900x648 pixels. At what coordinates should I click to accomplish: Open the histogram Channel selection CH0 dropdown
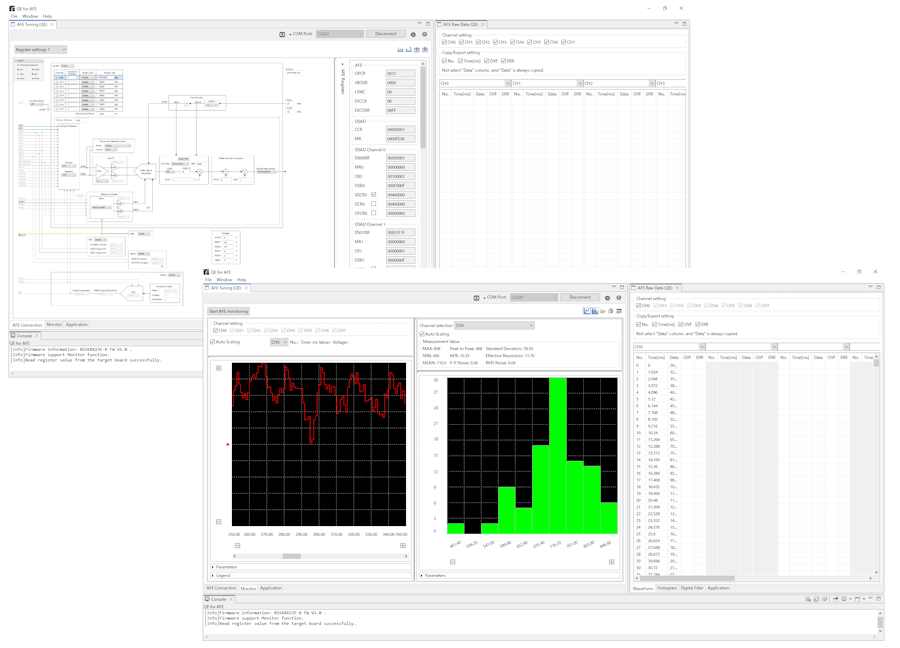pyautogui.click(x=494, y=325)
